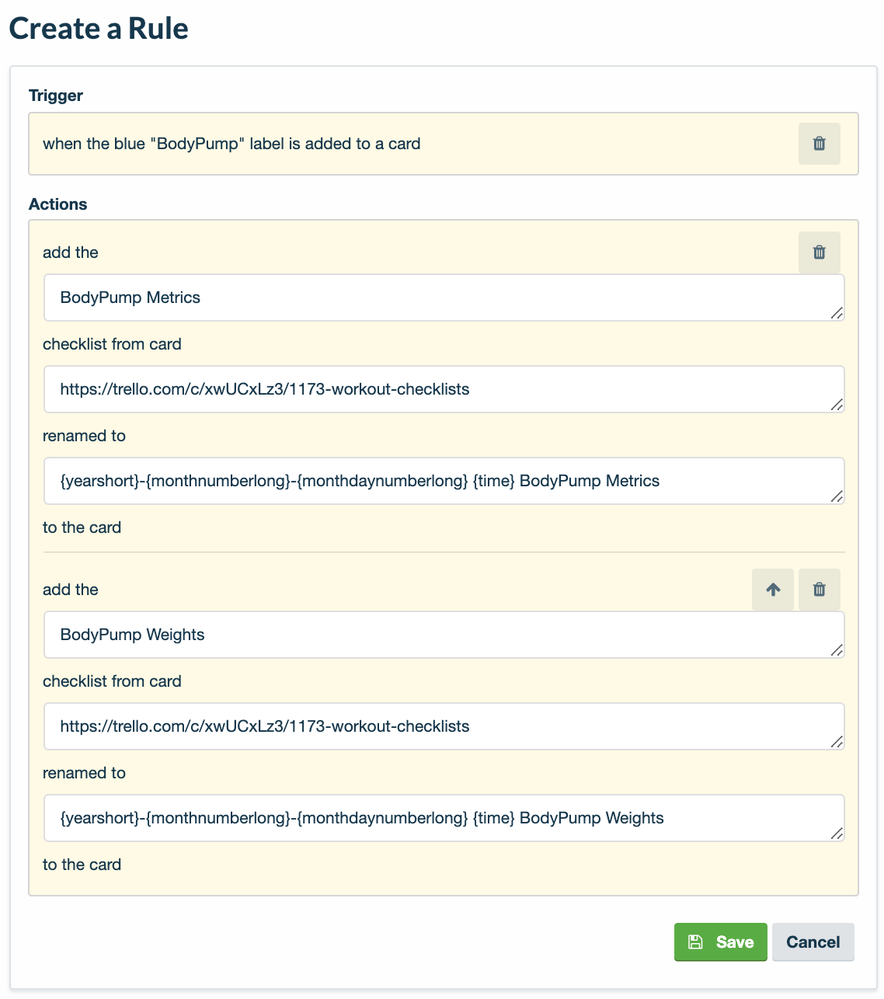This screenshot has width=884, height=999.
Task: Save the new rule
Action: 720,941
